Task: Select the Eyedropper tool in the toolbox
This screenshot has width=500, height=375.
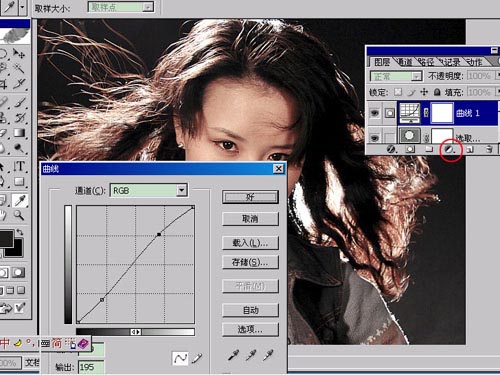Action: (x=20, y=200)
